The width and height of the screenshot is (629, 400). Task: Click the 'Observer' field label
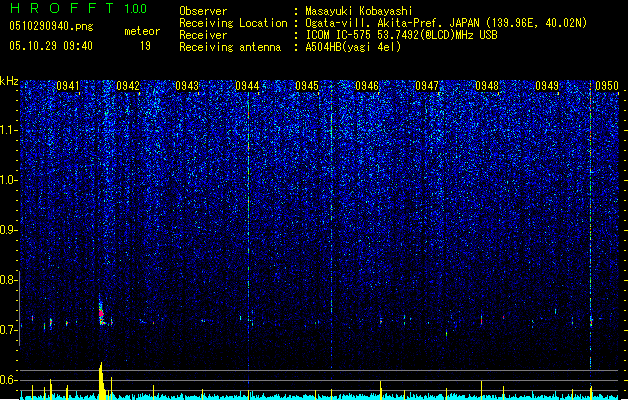coord(203,11)
